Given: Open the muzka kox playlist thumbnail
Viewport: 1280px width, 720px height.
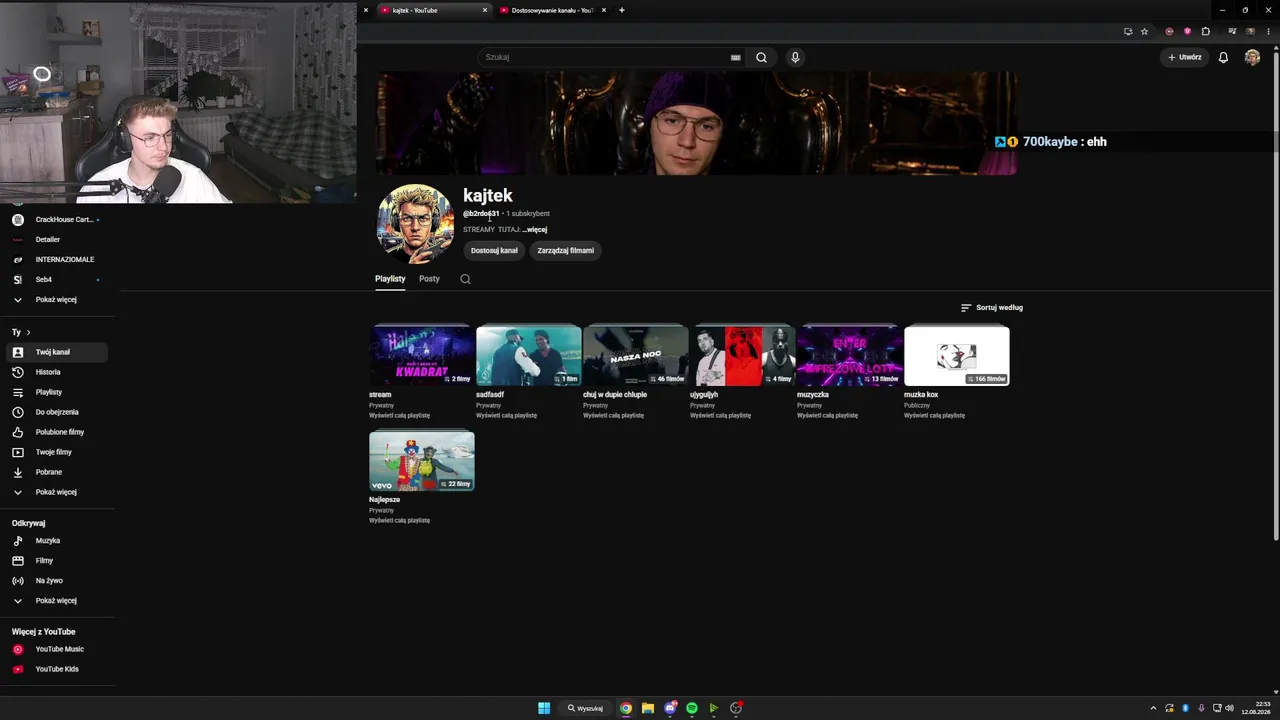Looking at the screenshot, I should [x=957, y=356].
